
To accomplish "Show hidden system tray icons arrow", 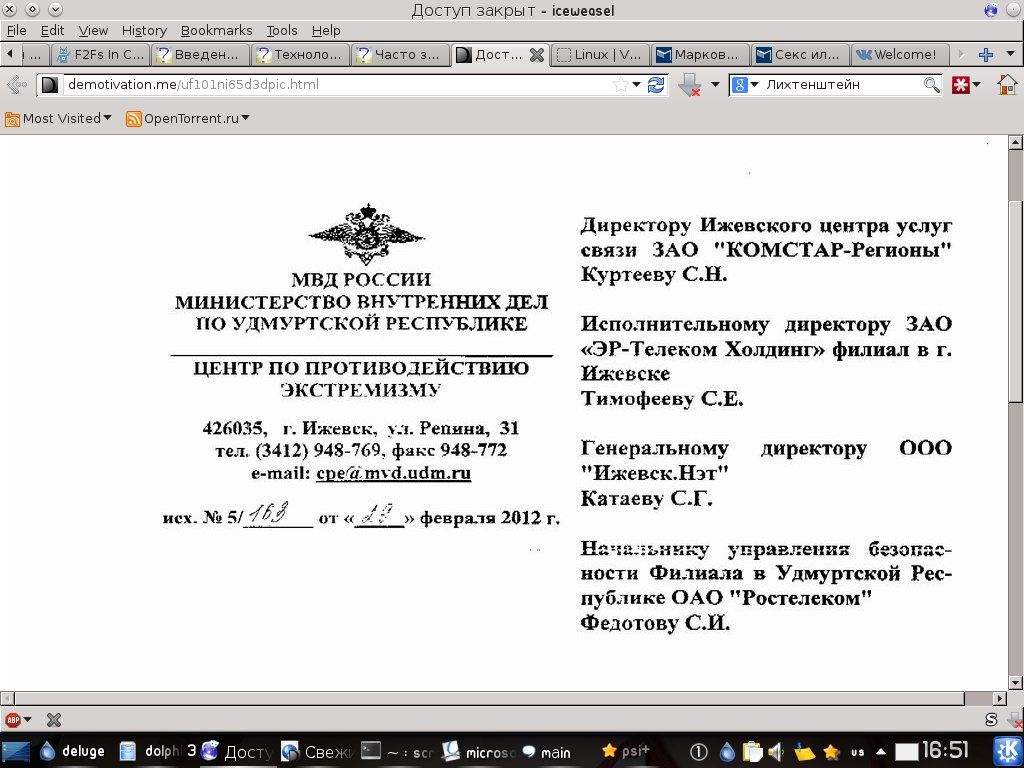I will coord(880,751).
